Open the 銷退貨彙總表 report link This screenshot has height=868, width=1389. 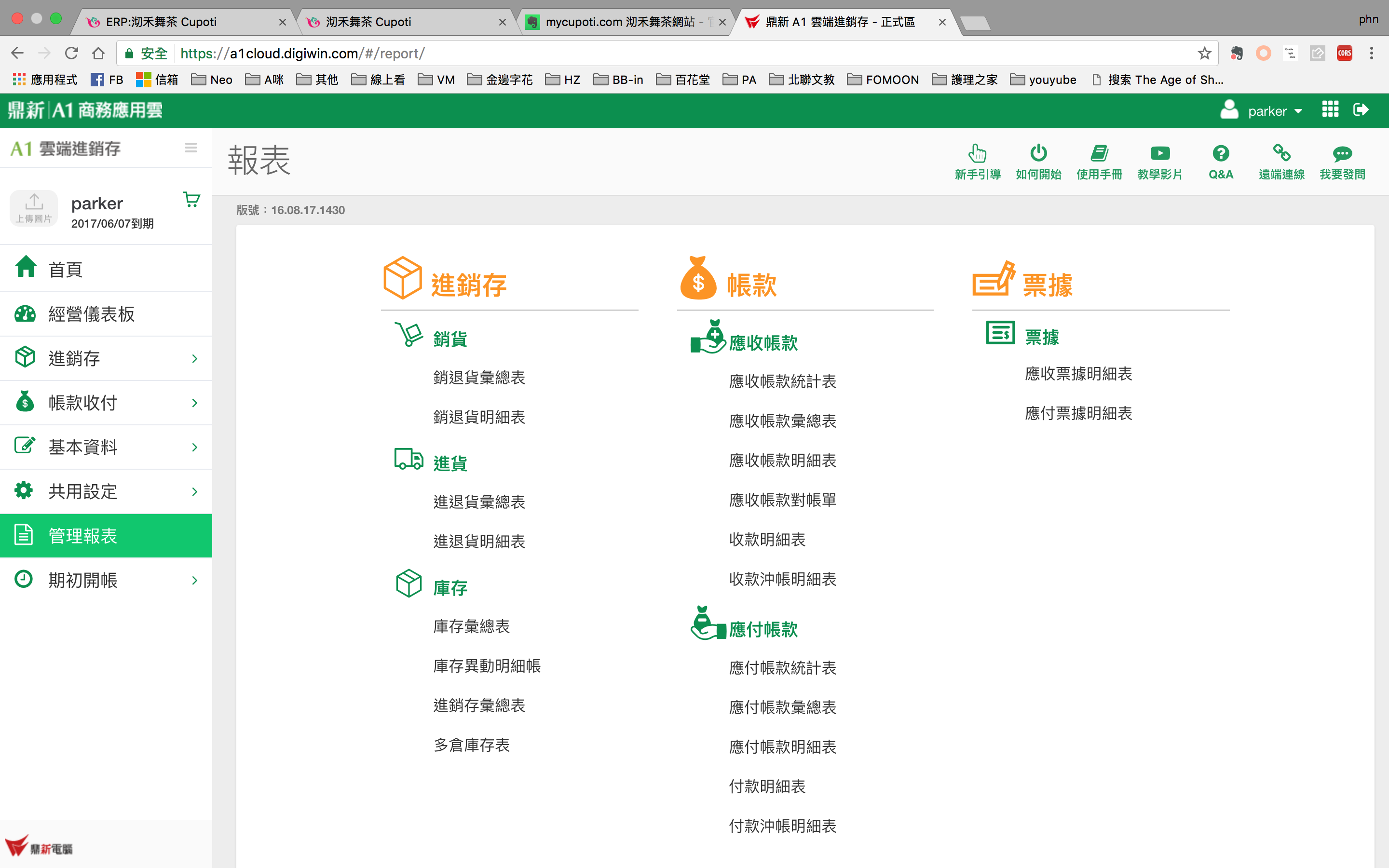coord(479,378)
